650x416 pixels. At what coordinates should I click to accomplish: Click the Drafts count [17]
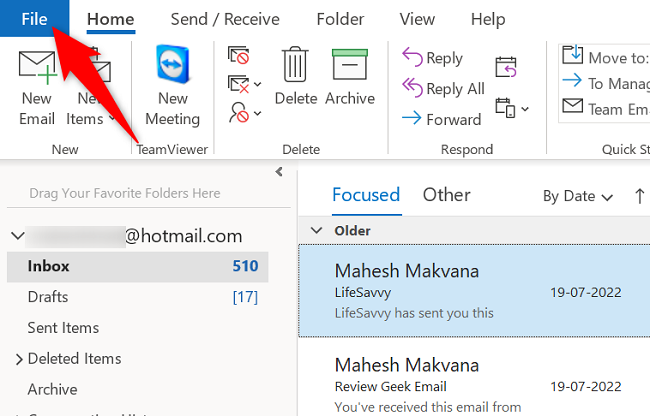pyautogui.click(x=245, y=297)
